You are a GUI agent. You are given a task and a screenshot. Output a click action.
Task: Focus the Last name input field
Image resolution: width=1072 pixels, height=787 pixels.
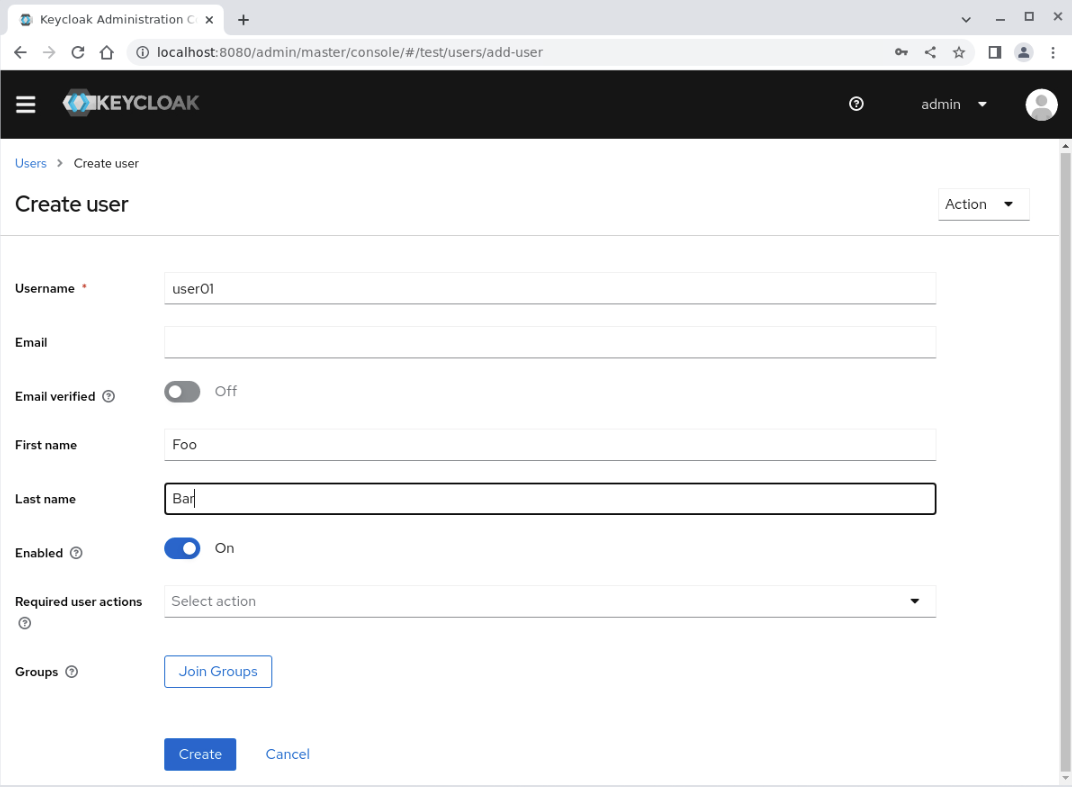[x=550, y=499]
